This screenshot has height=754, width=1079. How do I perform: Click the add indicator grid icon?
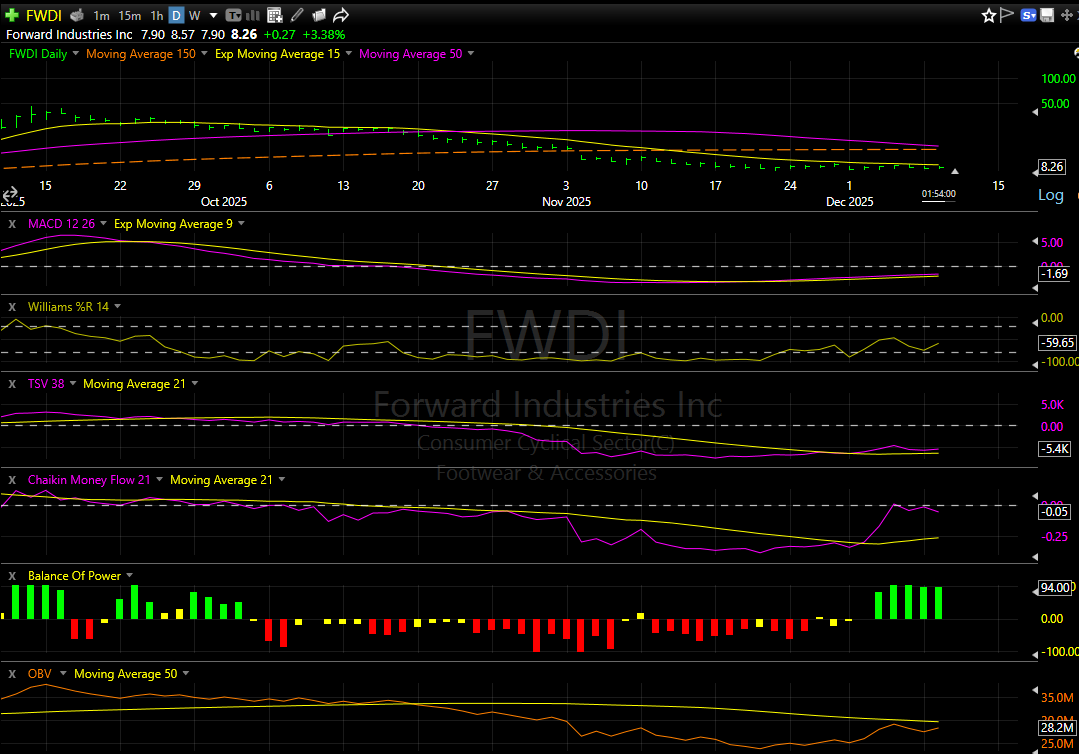274,15
